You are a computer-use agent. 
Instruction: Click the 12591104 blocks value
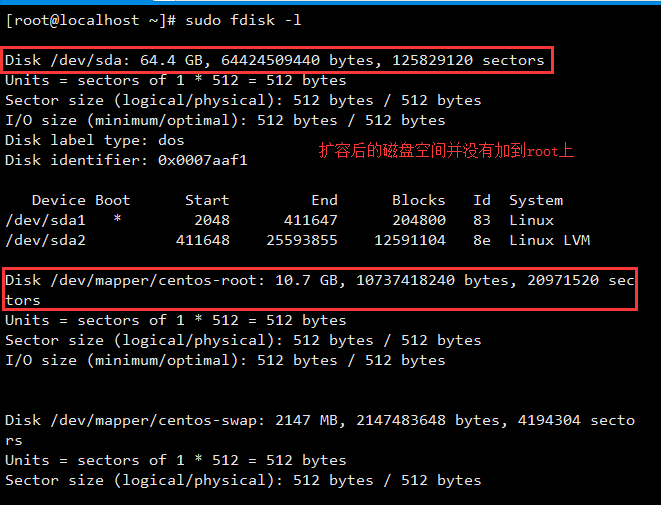click(410, 240)
